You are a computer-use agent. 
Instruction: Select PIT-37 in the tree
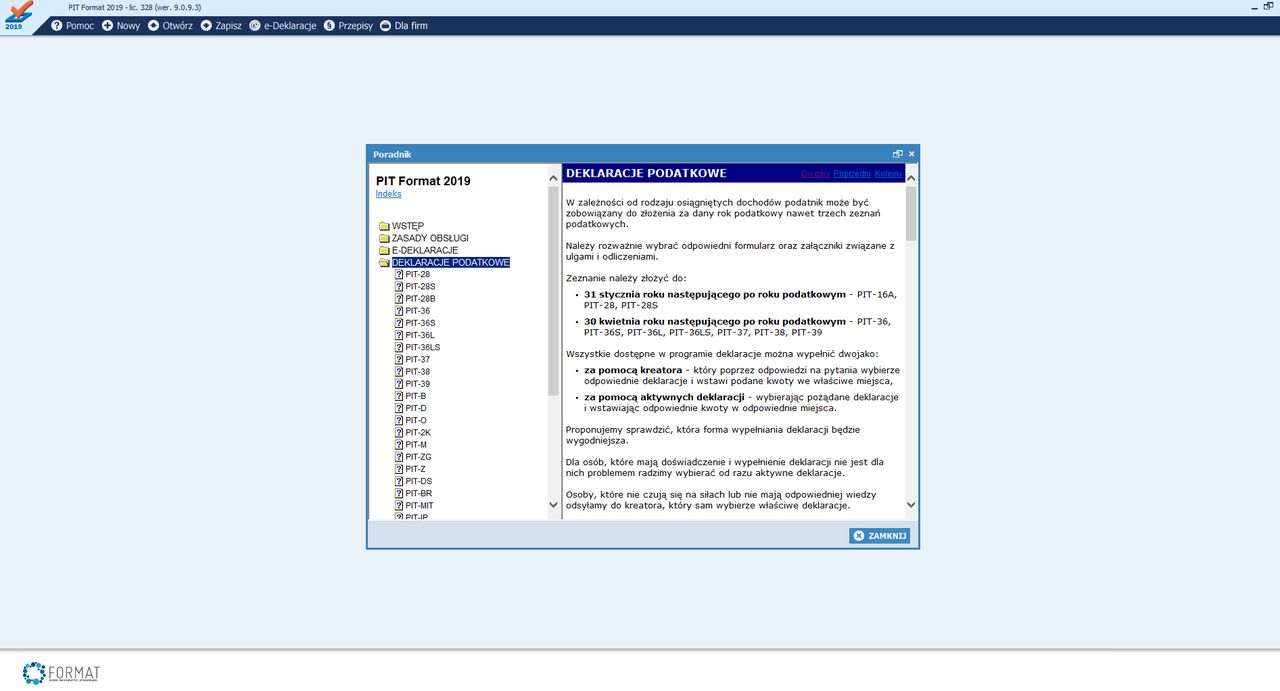[x=418, y=360]
